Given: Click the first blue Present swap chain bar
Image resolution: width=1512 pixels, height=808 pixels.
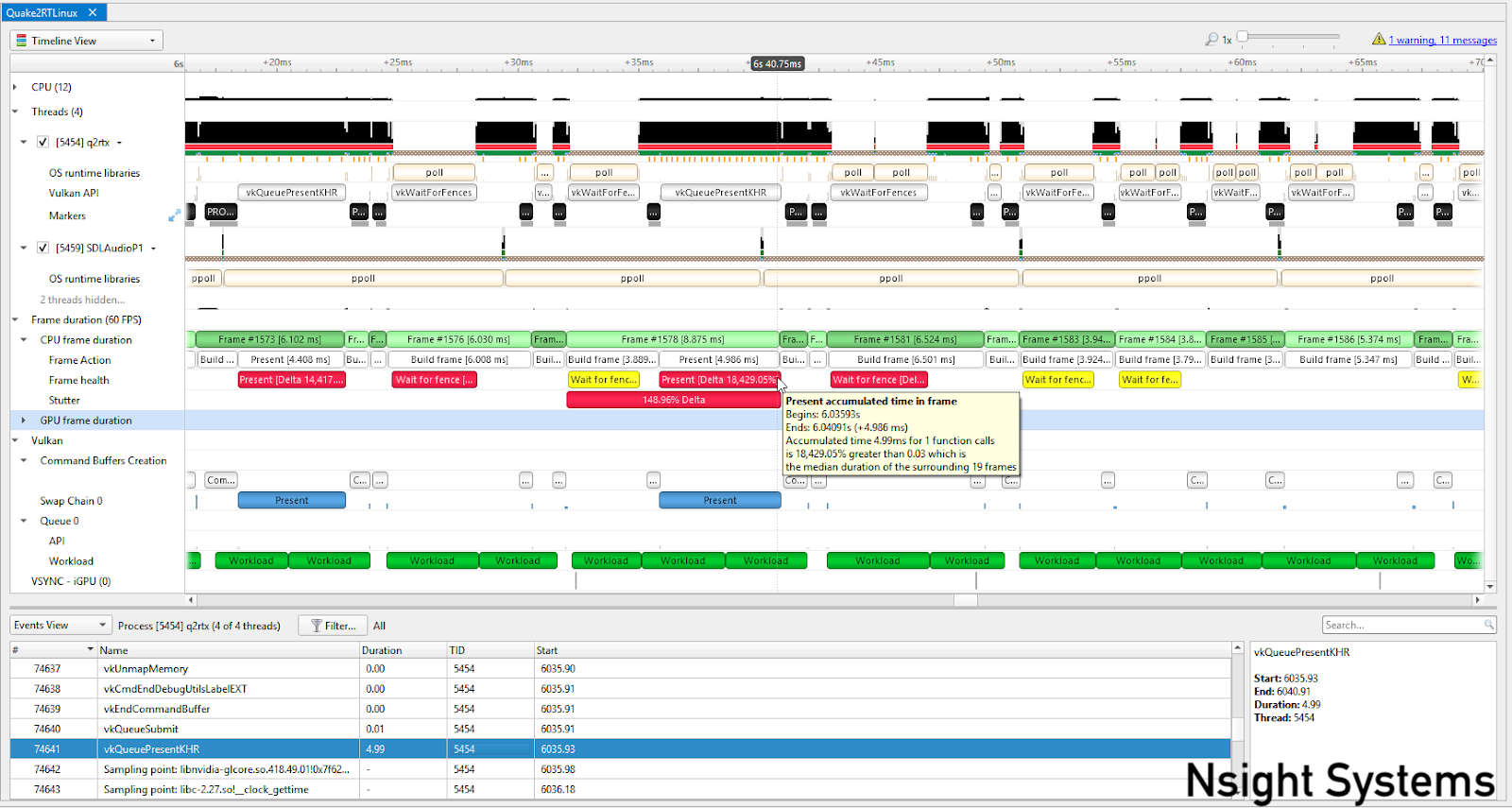Looking at the screenshot, I should pyautogui.click(x=291, y=501).
